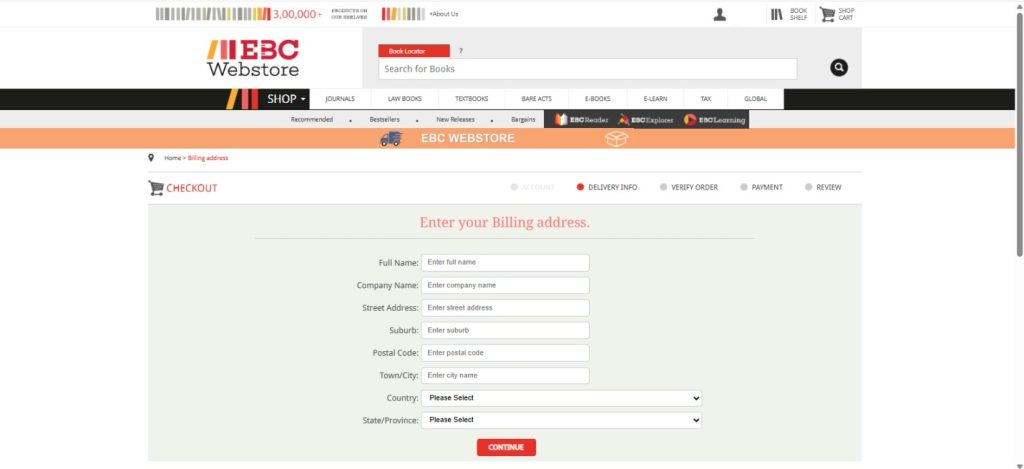This screenshot has height=469, width=1024.
Task: Click the user account icon
Action: [720, 14]
